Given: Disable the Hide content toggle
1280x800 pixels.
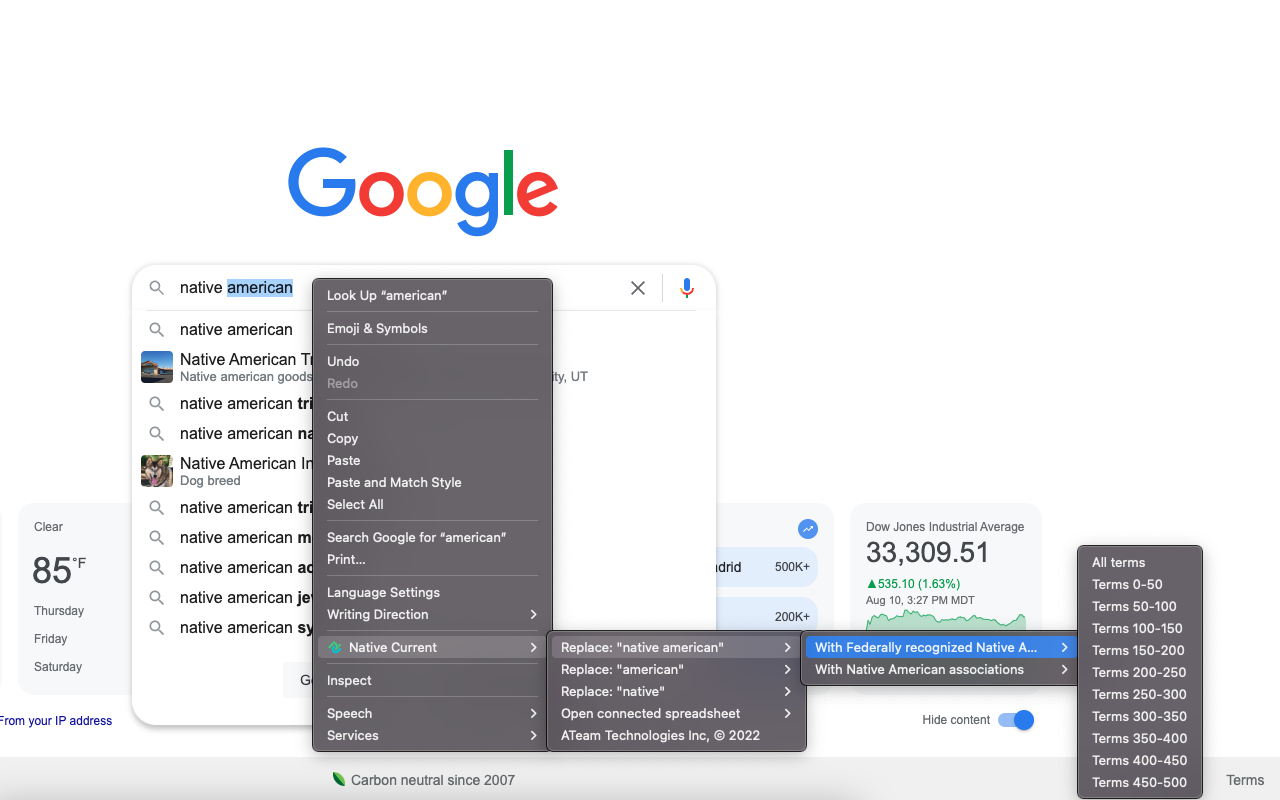Looking at the screenshot, I should click(x=1015, y=720).
